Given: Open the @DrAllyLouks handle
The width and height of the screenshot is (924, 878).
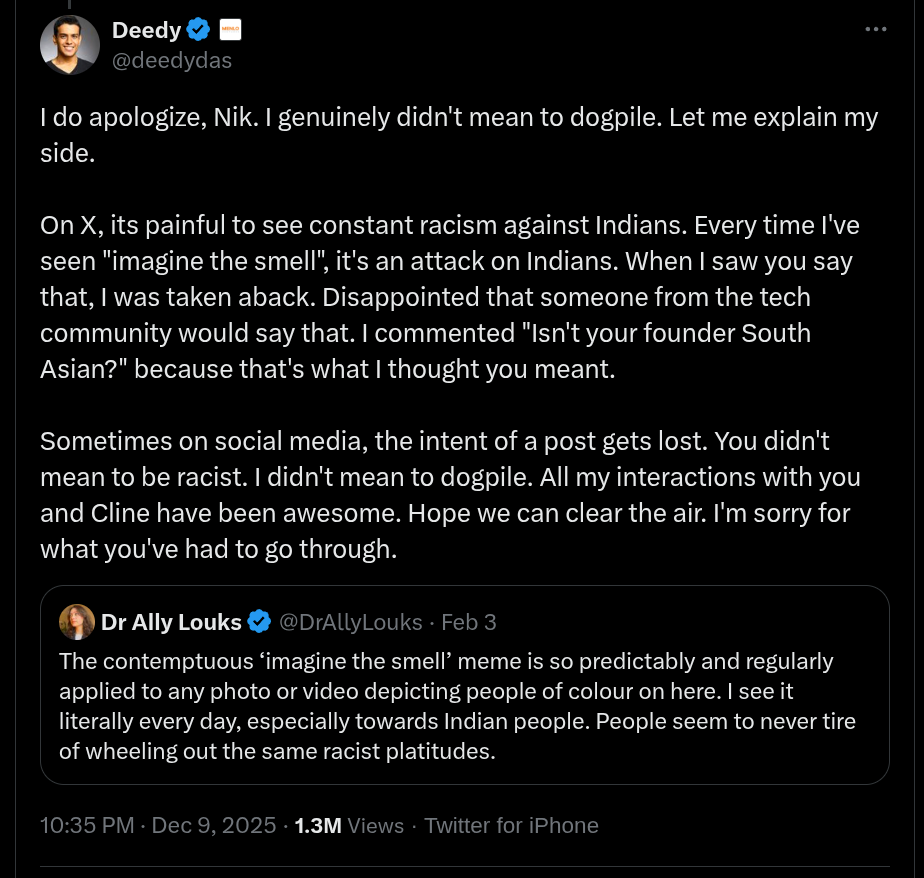Looking at the screenshot, I should pyautogui.click(x=351, y=622).
